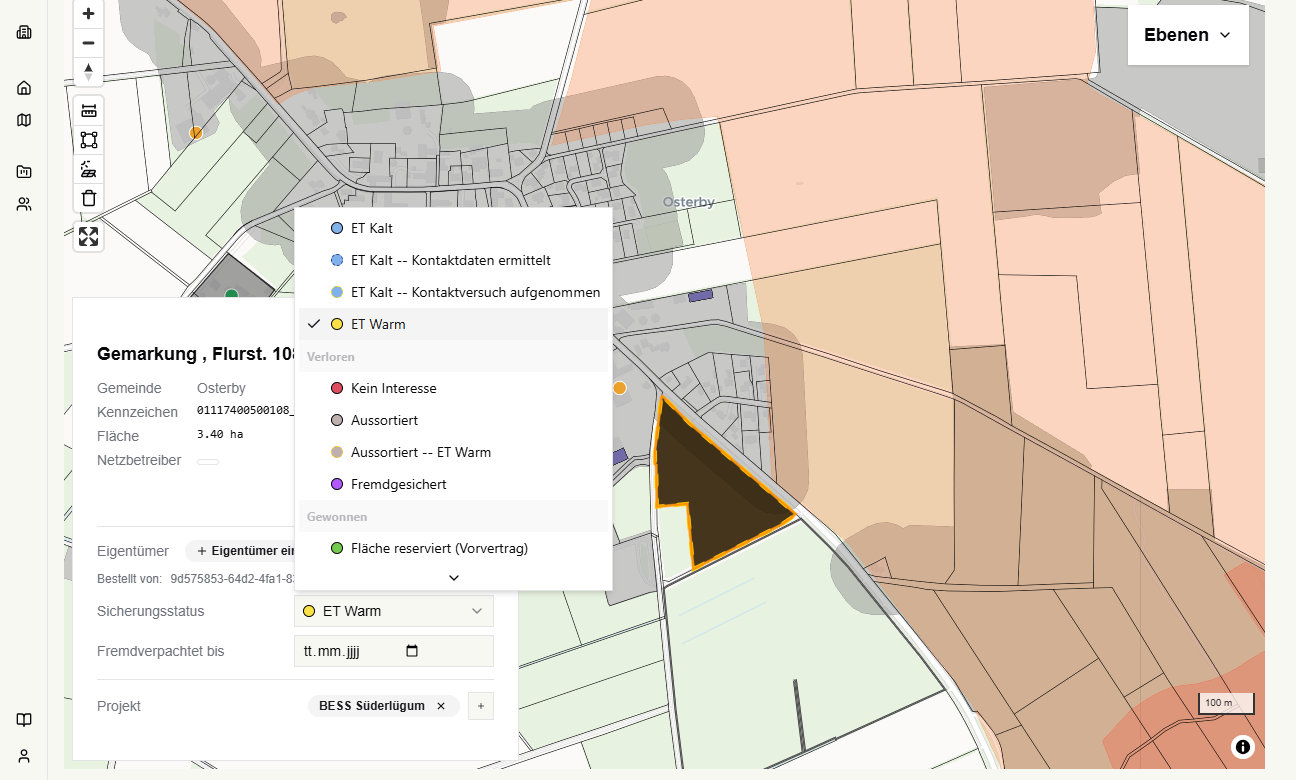Click the empty Netzbetreiber field
The width and height of the screenshot is (1296, 780).
208,461
